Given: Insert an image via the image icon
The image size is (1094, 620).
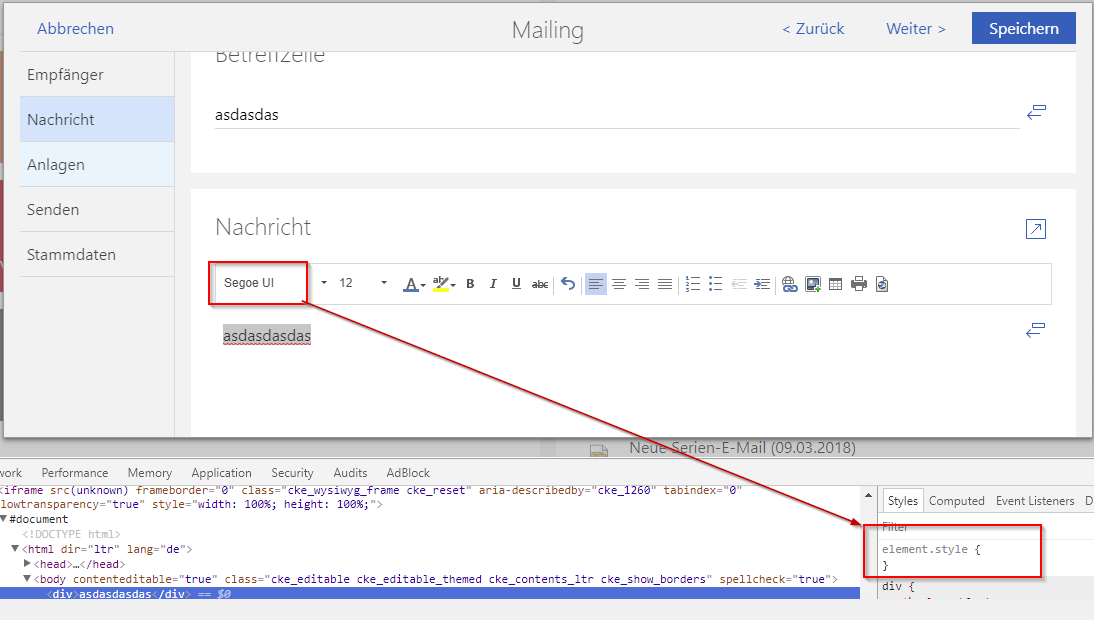Looking at the screenshot, I should coord(811,283).
